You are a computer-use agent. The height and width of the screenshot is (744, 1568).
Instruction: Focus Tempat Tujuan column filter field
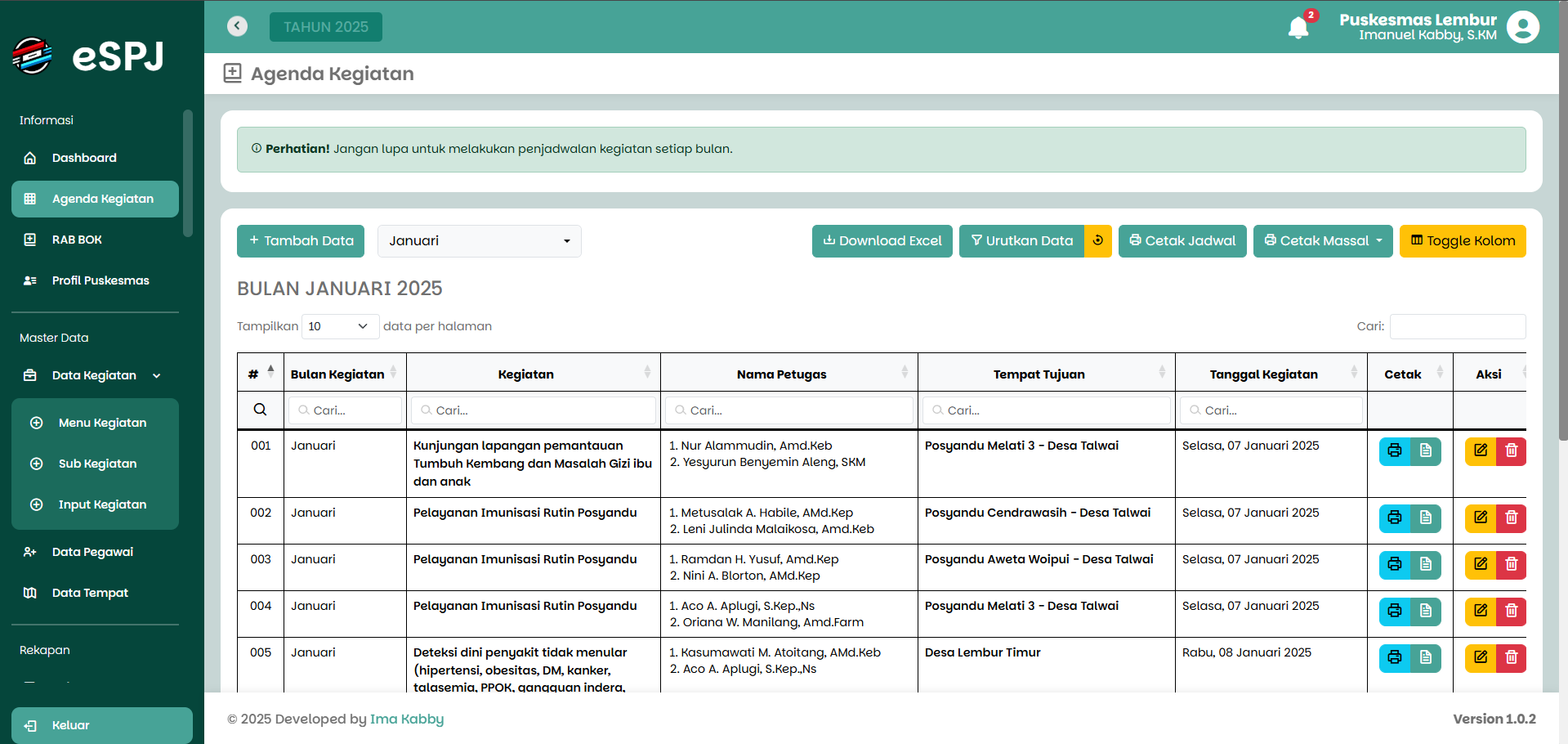coord(1047,410)
